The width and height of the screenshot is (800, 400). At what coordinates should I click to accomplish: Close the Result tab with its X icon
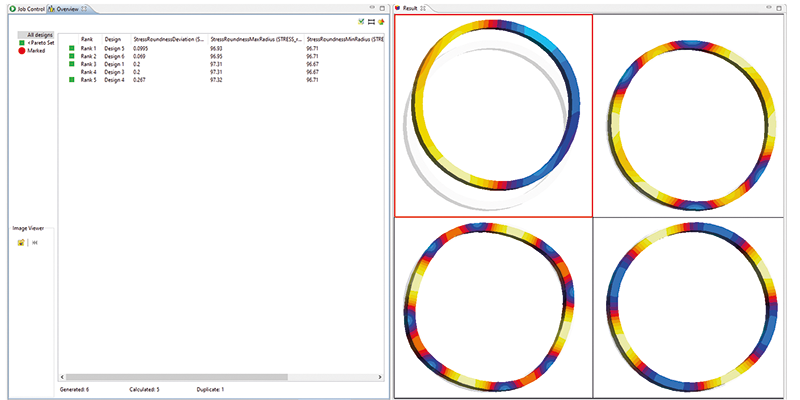424,8
